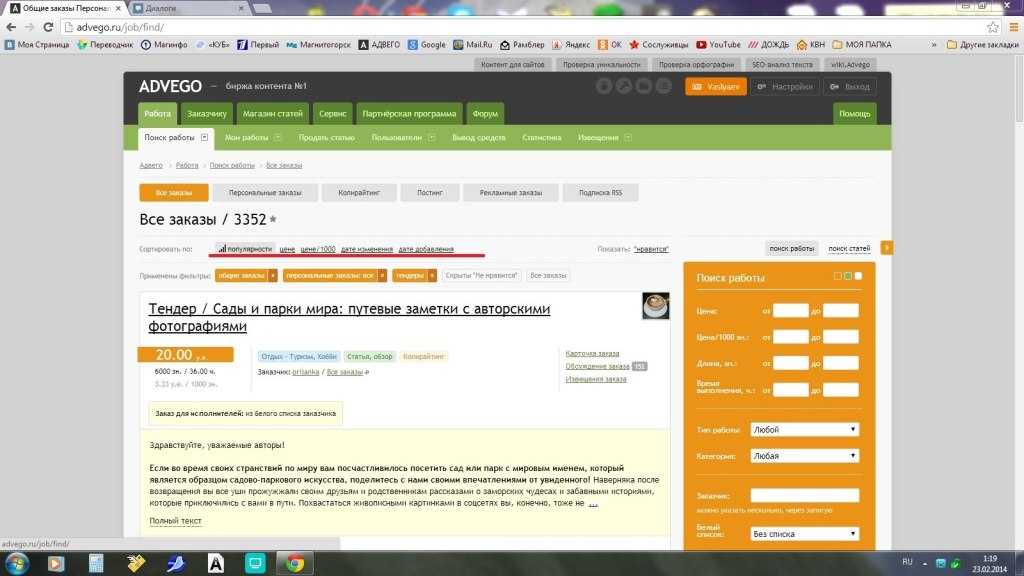Image resolution: width=1024 pixels, height=576 pixels.
Task: Select orange square in Поиск работы header
Action: (837, 276)
